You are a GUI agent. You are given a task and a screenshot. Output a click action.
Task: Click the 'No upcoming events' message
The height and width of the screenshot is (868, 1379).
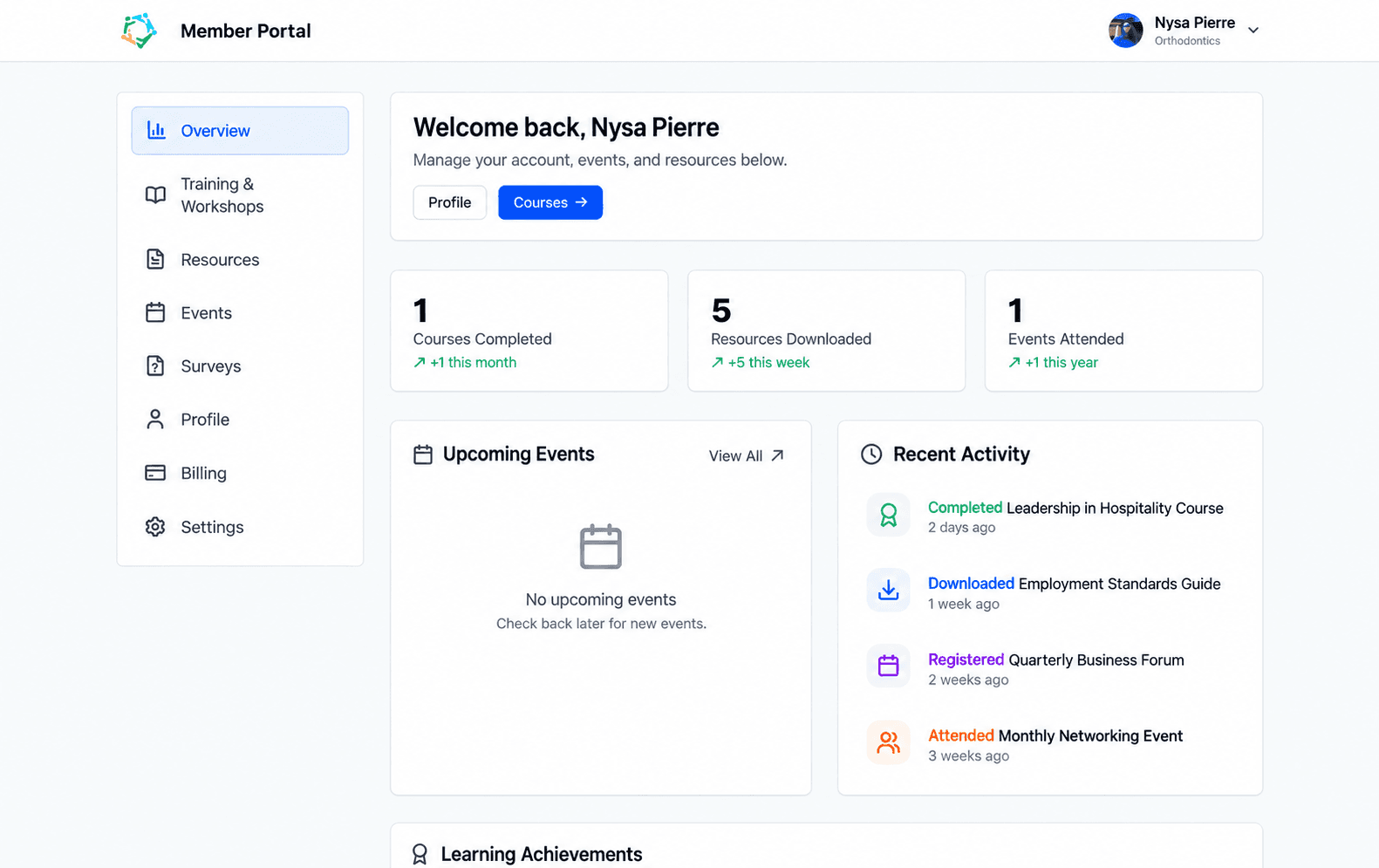coord(601,599)
